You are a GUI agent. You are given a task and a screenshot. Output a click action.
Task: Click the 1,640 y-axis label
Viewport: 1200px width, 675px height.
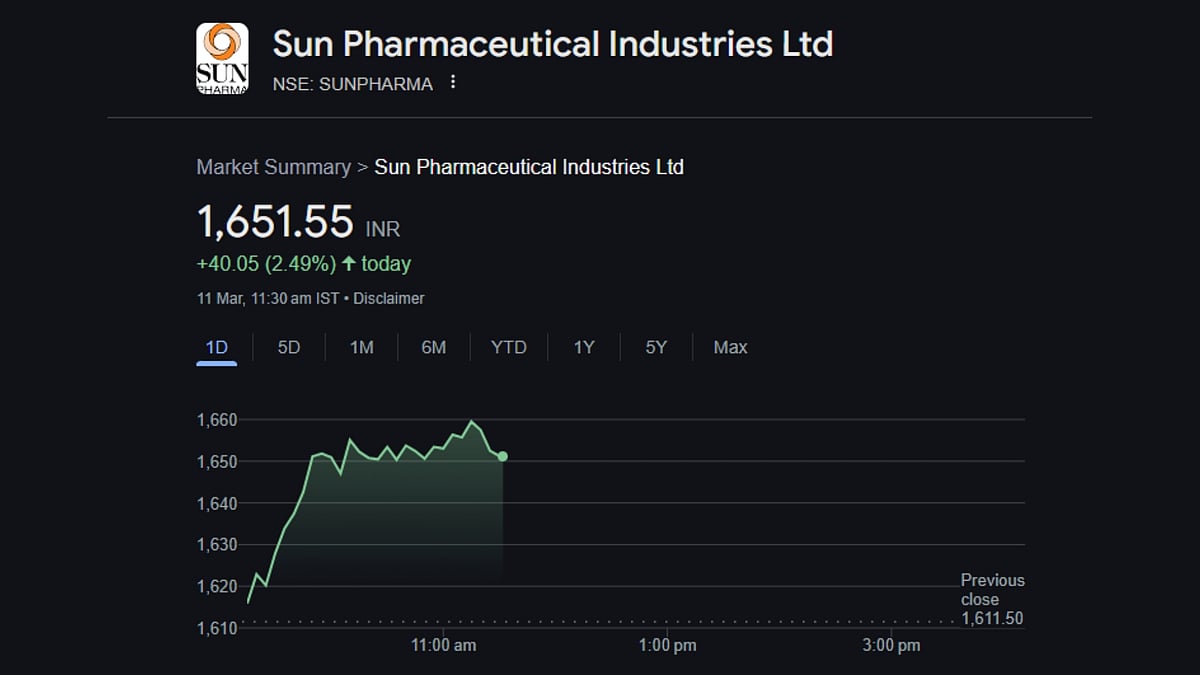pyautogui.click(x=217, y=503)
